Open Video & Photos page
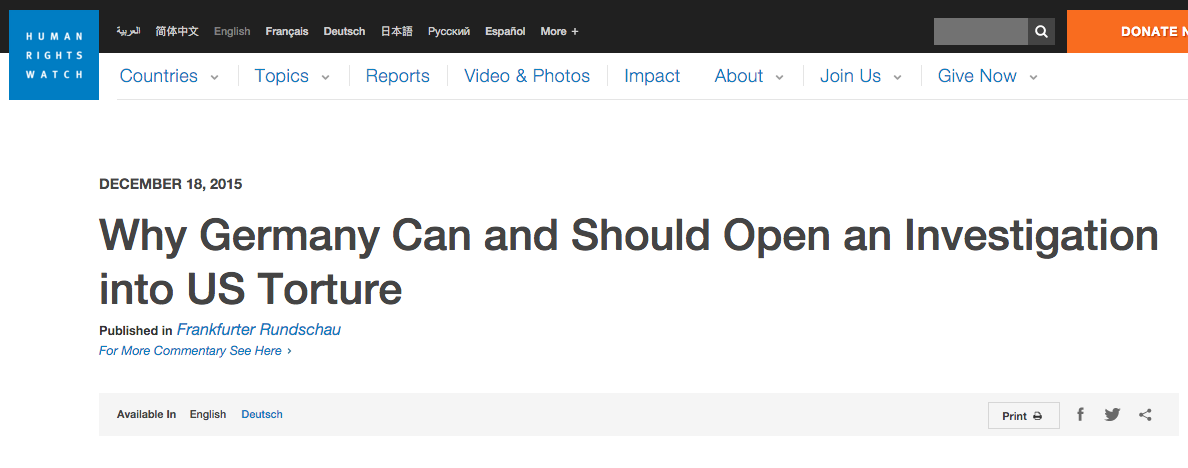 (527, 76)
